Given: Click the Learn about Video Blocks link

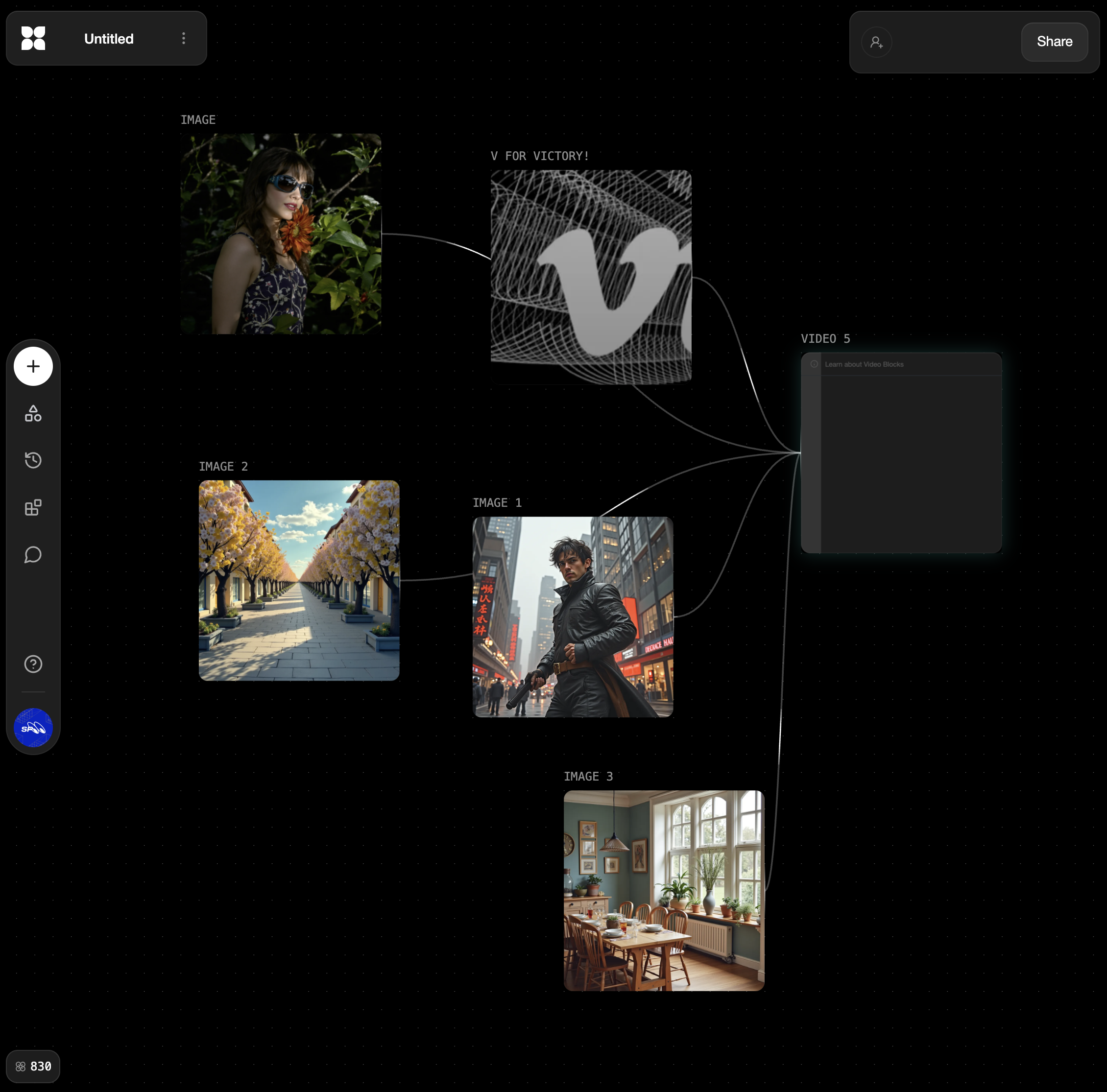Looking at the screenshot, I should pyautogui.click(x=864, y=364).
